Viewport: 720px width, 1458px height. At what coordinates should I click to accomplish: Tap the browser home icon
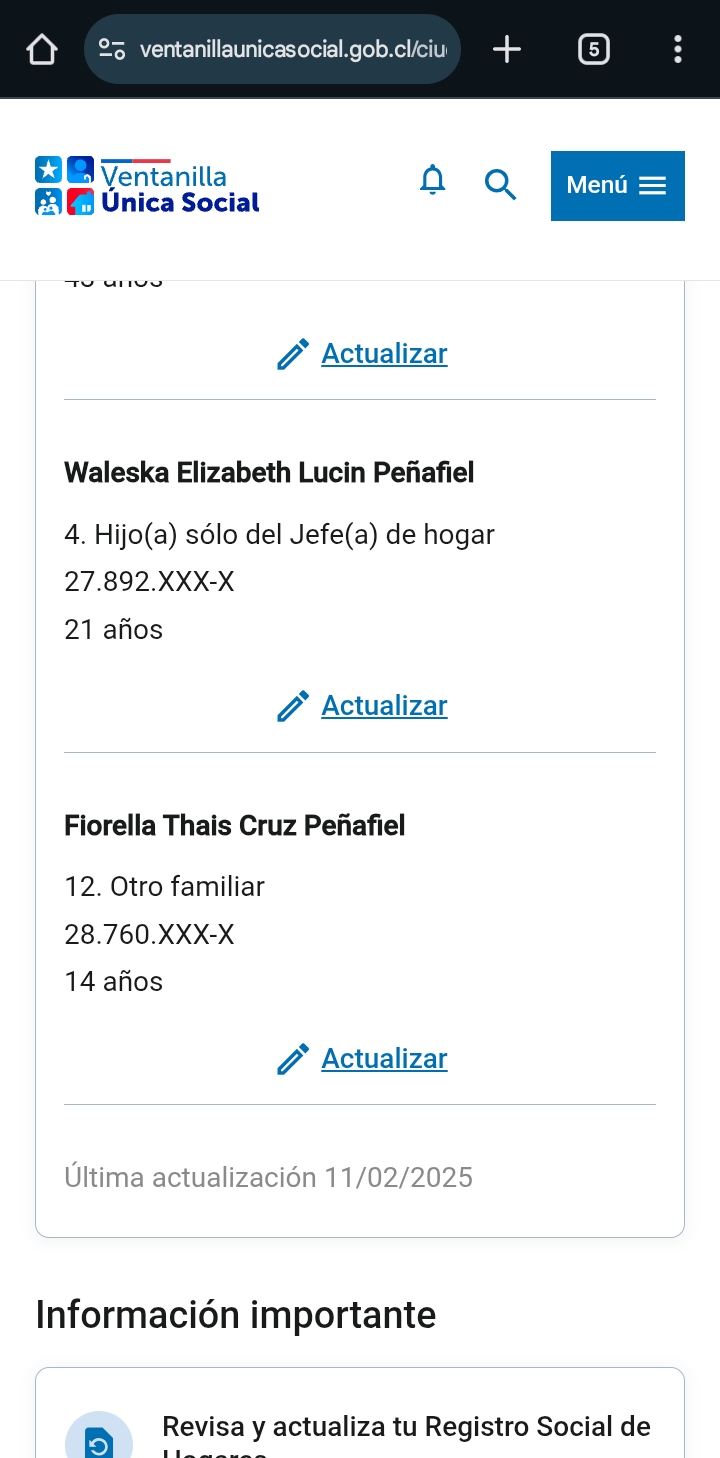(x=41, y=49)
